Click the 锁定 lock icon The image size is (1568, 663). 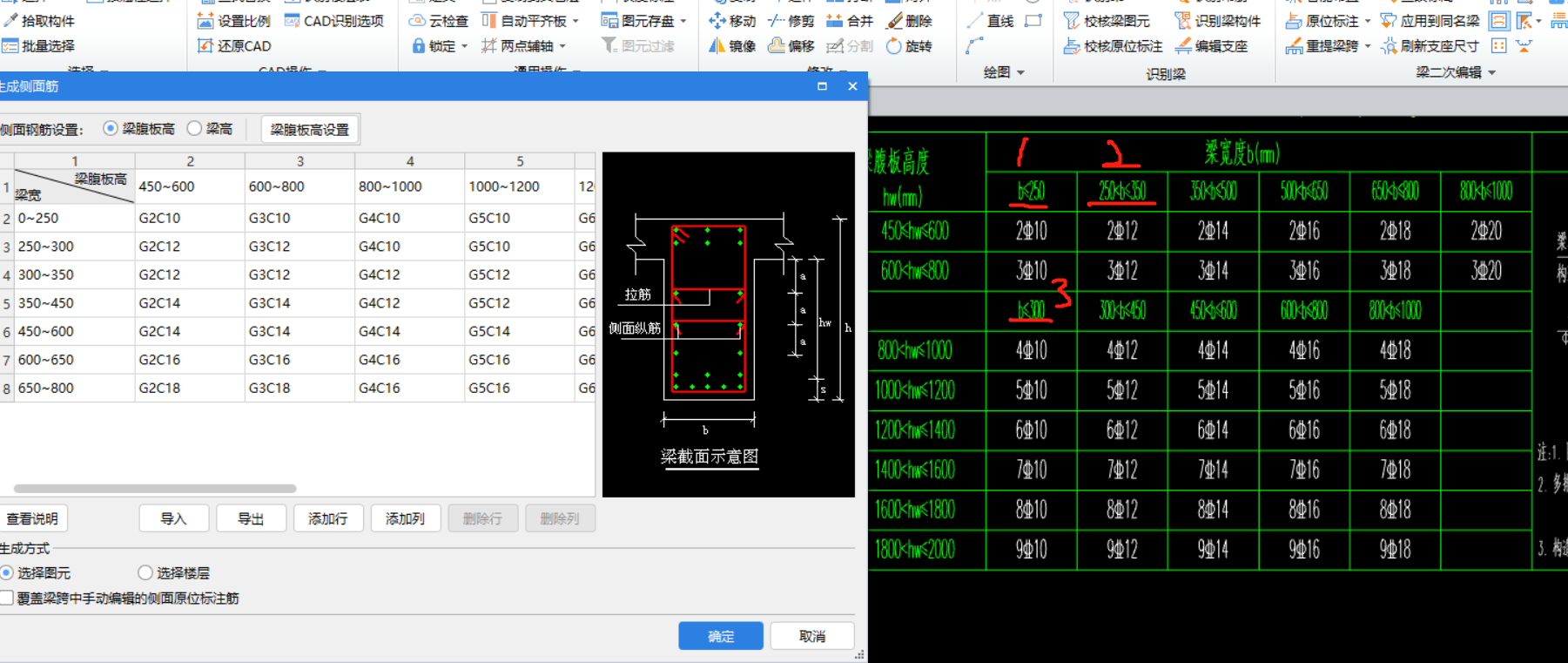419,46
